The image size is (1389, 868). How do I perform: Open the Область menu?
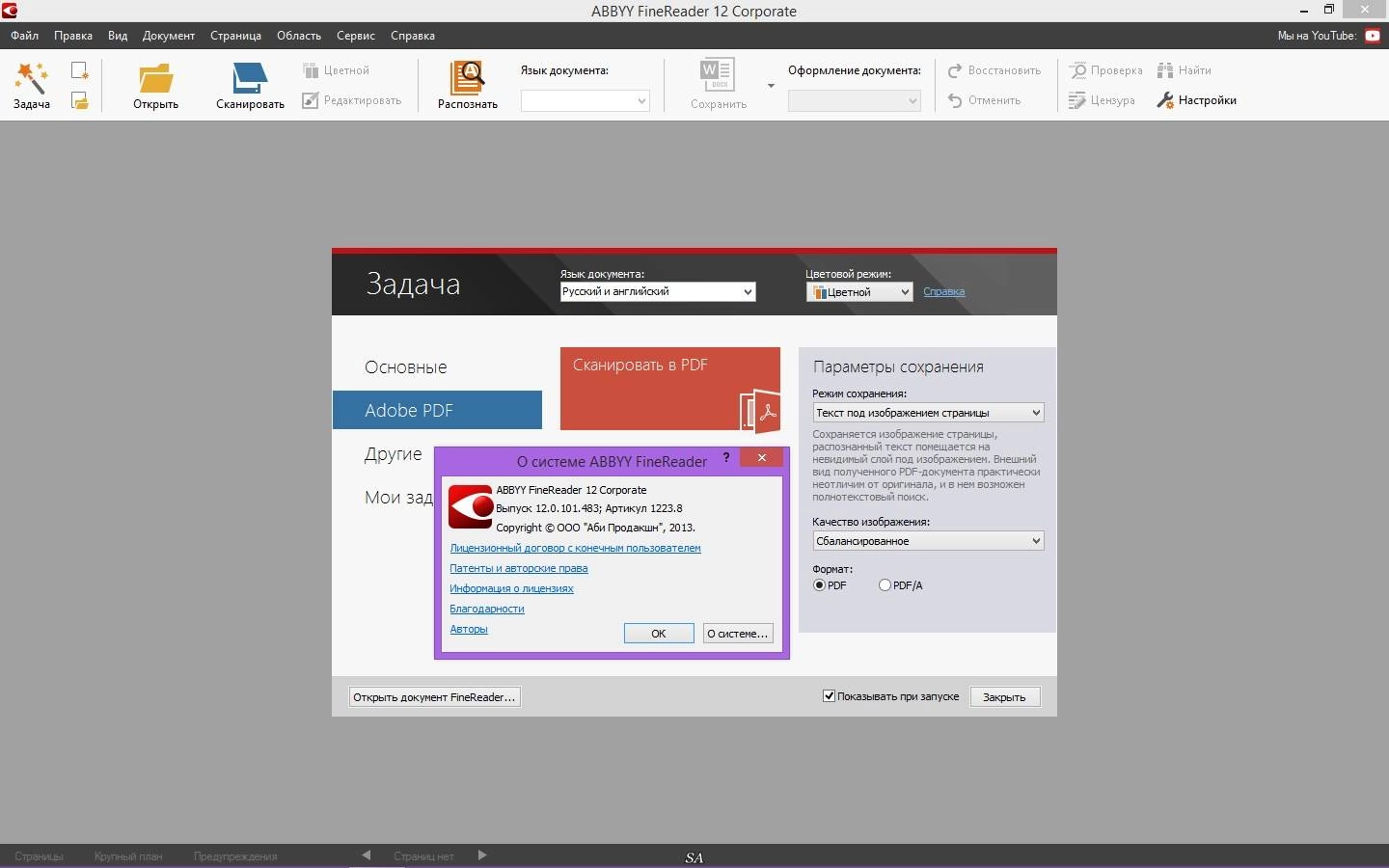pos(299,36)
